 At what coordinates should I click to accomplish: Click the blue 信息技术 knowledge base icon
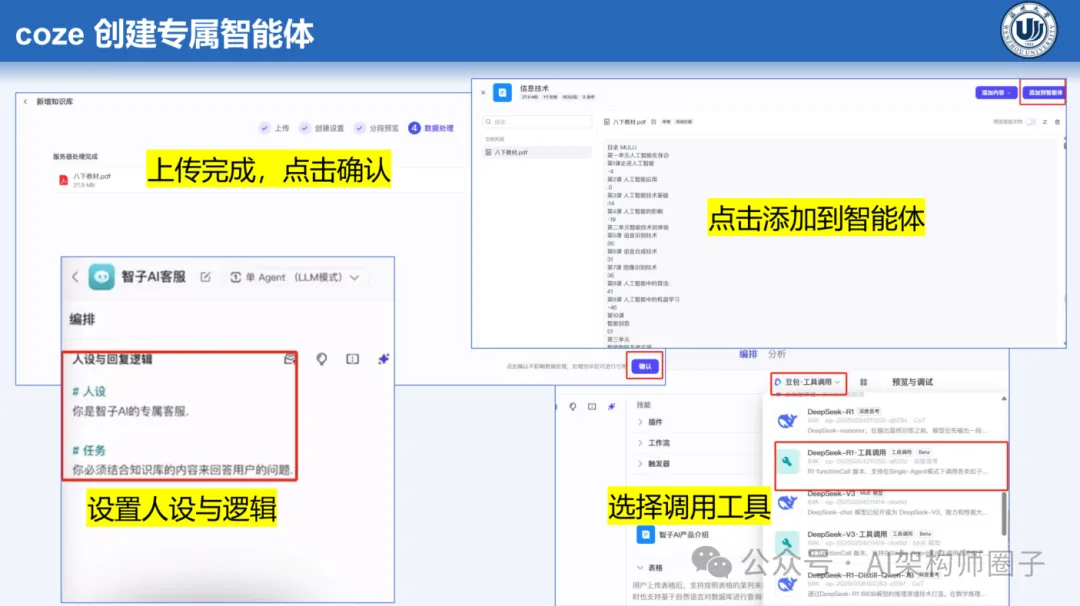click(503, 92)
